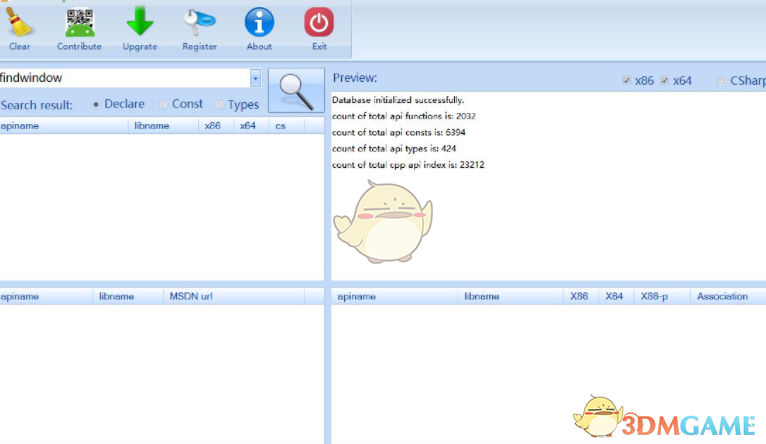This screenshot has width=766, height=444.
Task: Click 'count of total cpp api index is: 23212'
Action: click(x=408, y=165)
